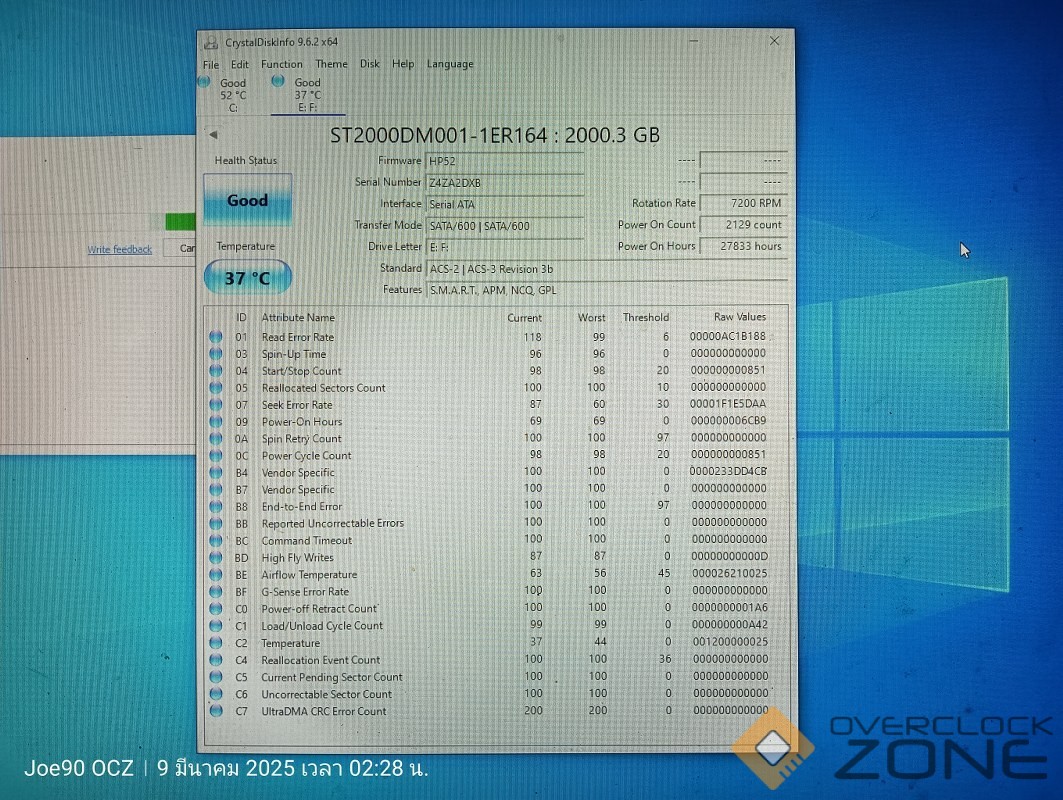Click the status icon for Current Pending Sector Count
Image resolution: width=1063 pixels, height=800 pixels.
click(x=216, y=677)
